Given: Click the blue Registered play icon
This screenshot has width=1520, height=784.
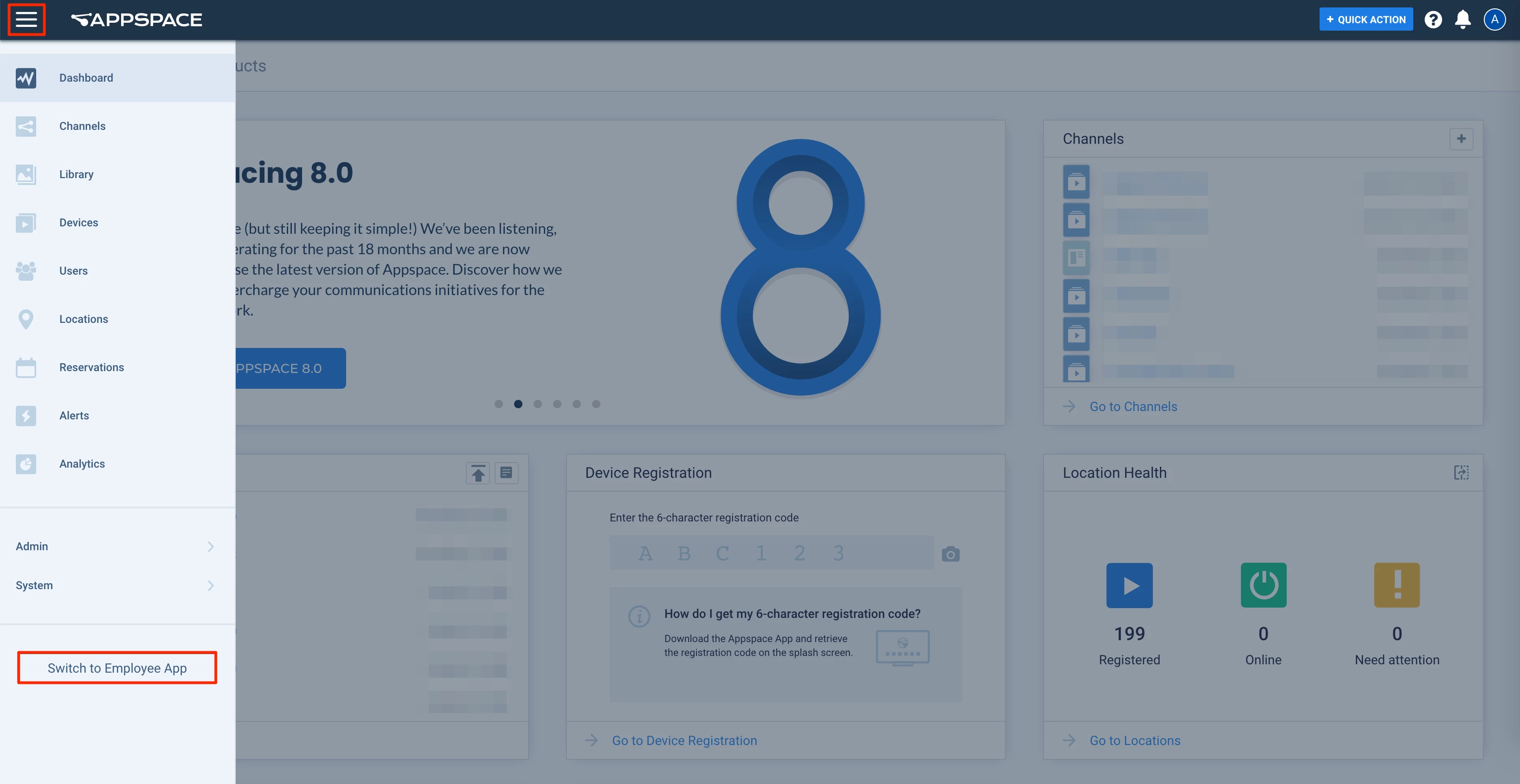Looking at the screenshot, I should (x=1129, y=585).
